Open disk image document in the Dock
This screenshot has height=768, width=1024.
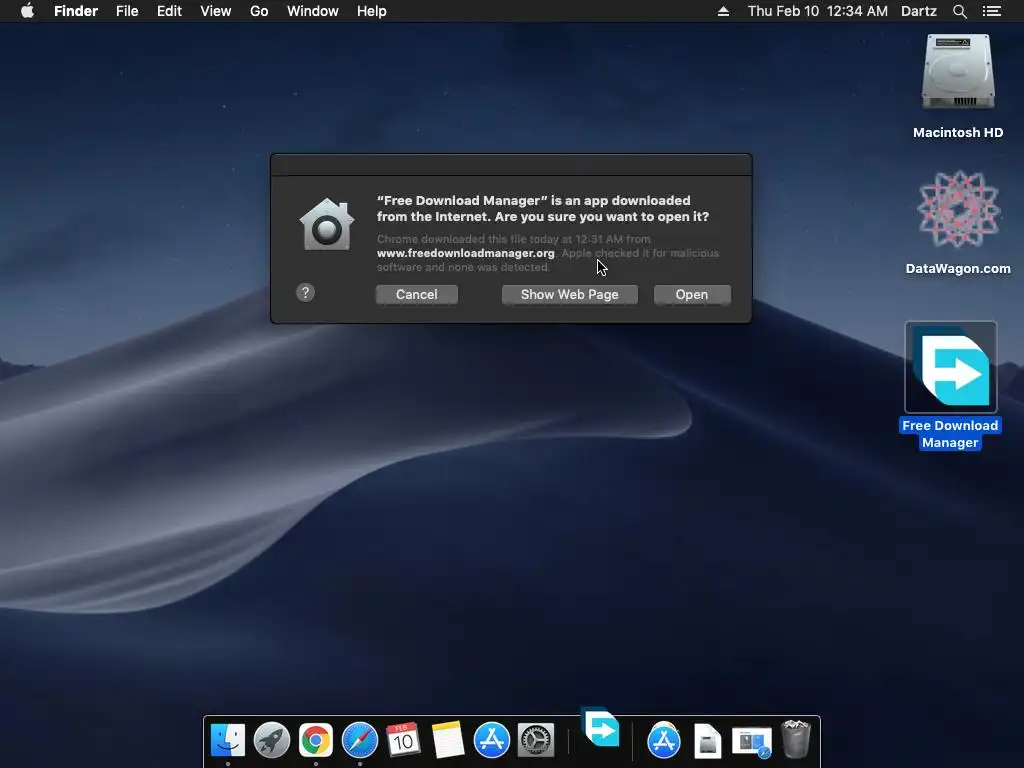[x=707, y=741]
